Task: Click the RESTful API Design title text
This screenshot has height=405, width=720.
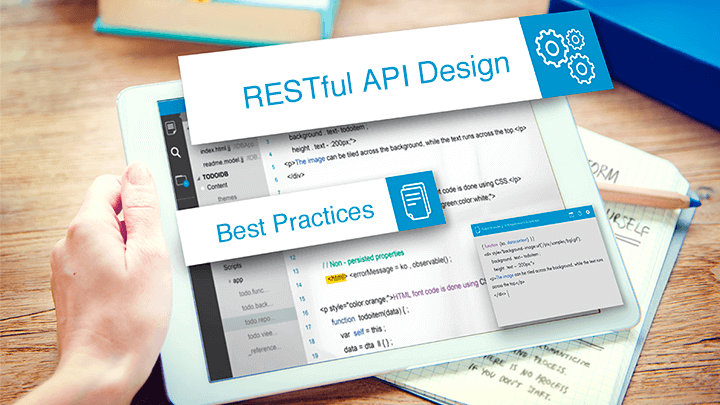Action: point(377,80)
